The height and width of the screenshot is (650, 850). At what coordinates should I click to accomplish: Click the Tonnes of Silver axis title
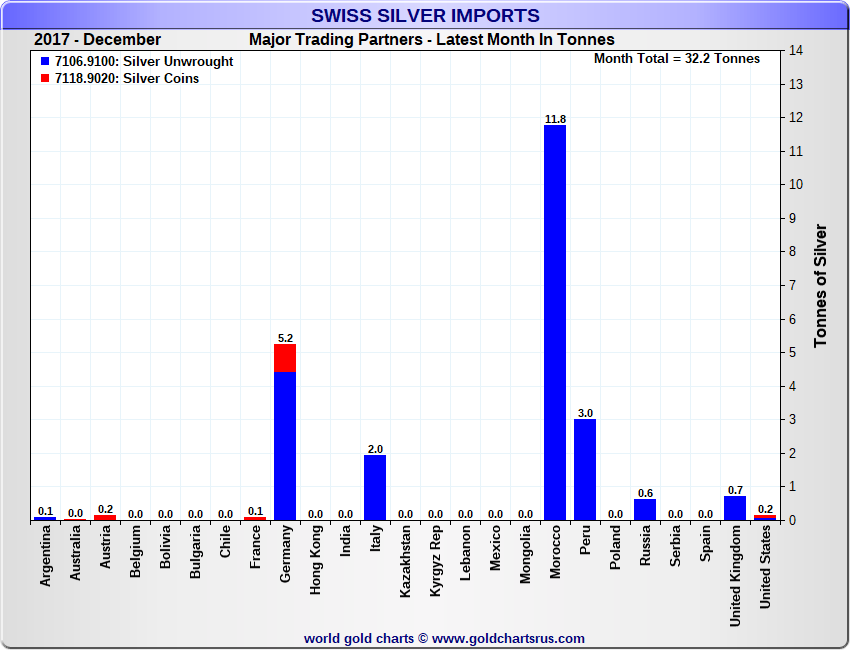pos(821,286)
